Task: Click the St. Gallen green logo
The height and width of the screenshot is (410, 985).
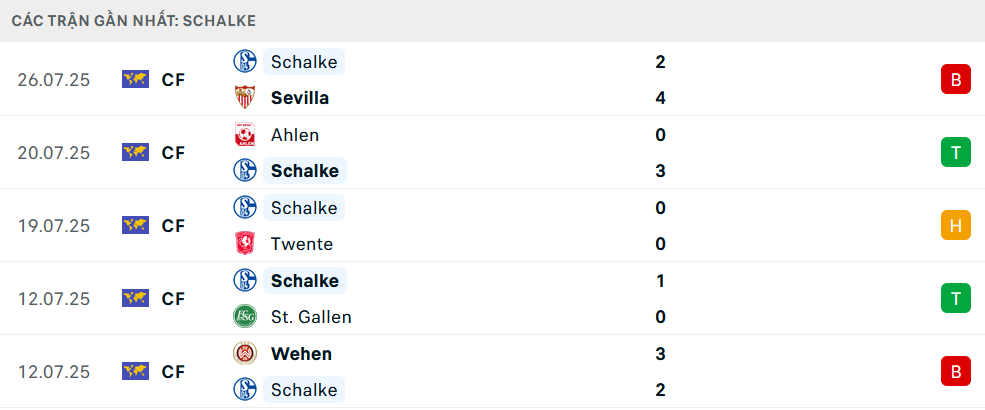Action: pyautogui.click(x=245, y=316)
